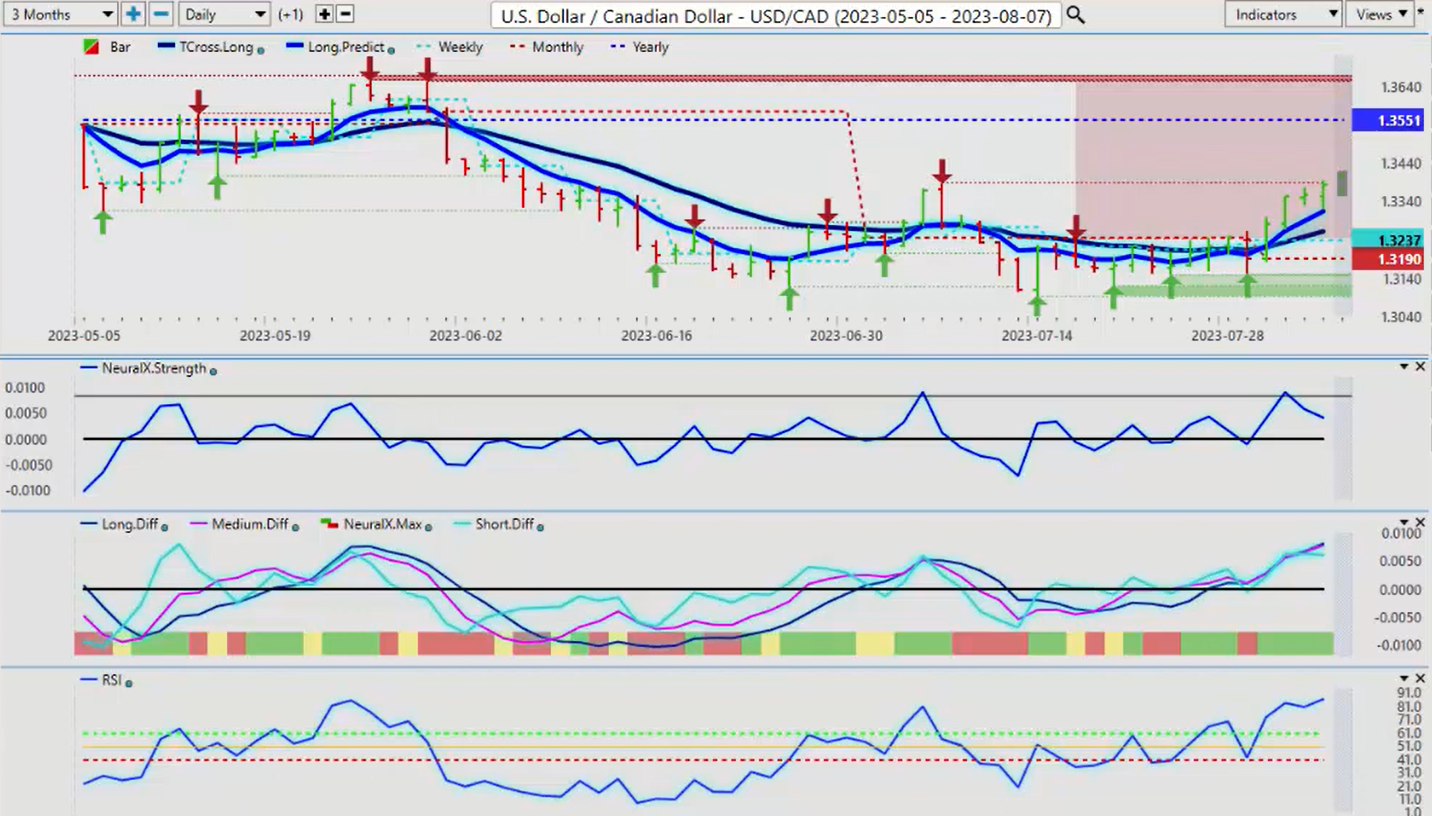Click the Bar legend color icon
The image size is (1432, 816).
tap(91, 47)
